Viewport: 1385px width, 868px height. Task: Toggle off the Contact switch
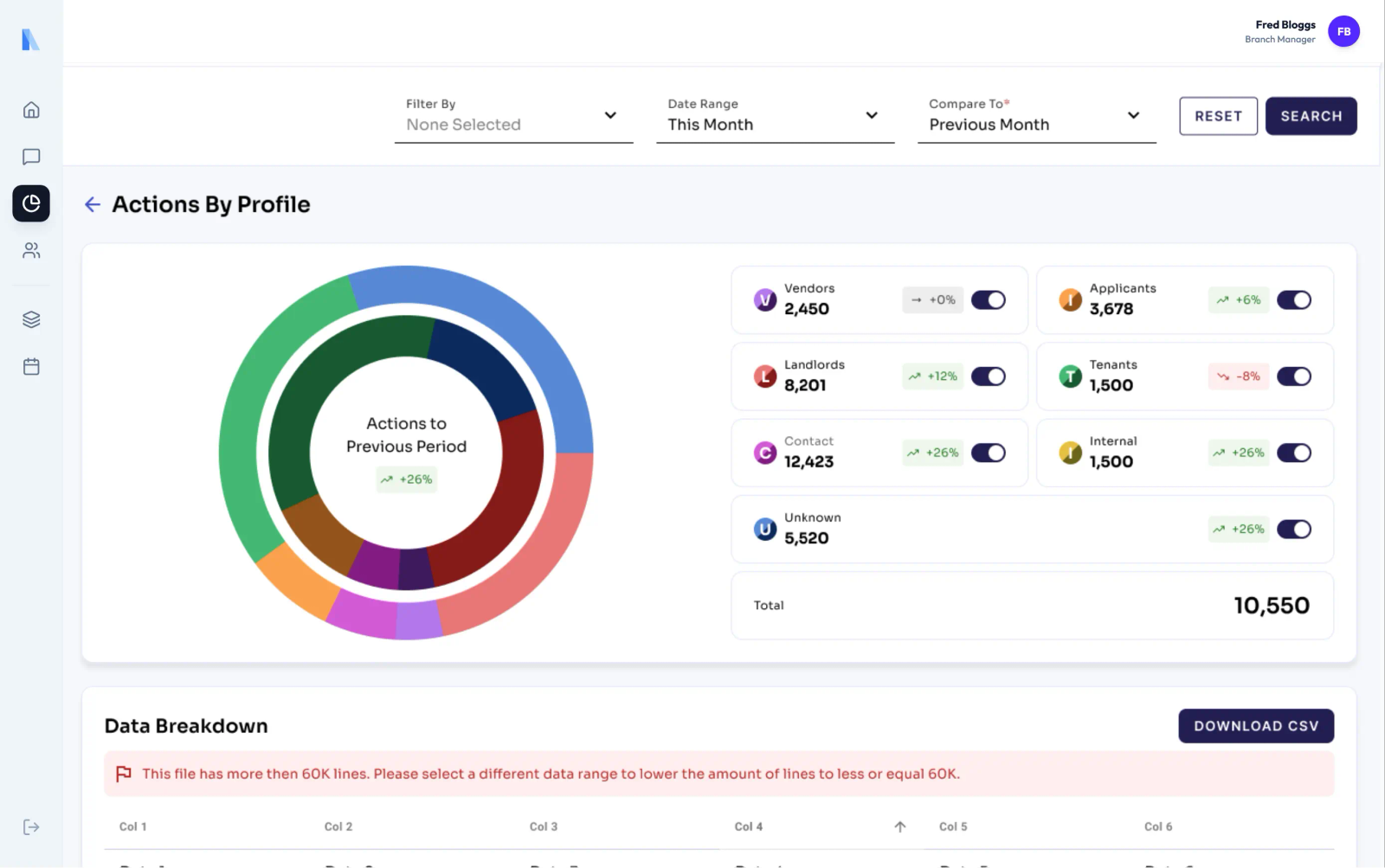point(989,452)
